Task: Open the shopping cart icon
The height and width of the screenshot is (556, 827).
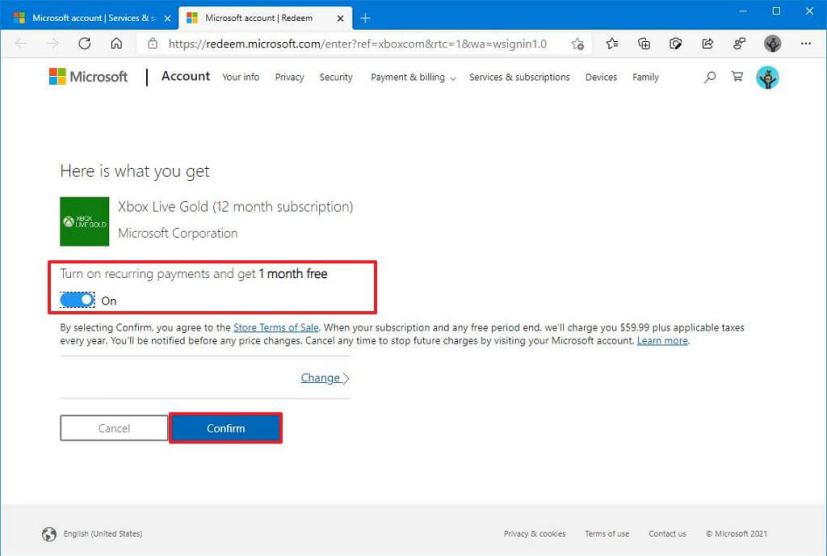Action: (737, 76)
